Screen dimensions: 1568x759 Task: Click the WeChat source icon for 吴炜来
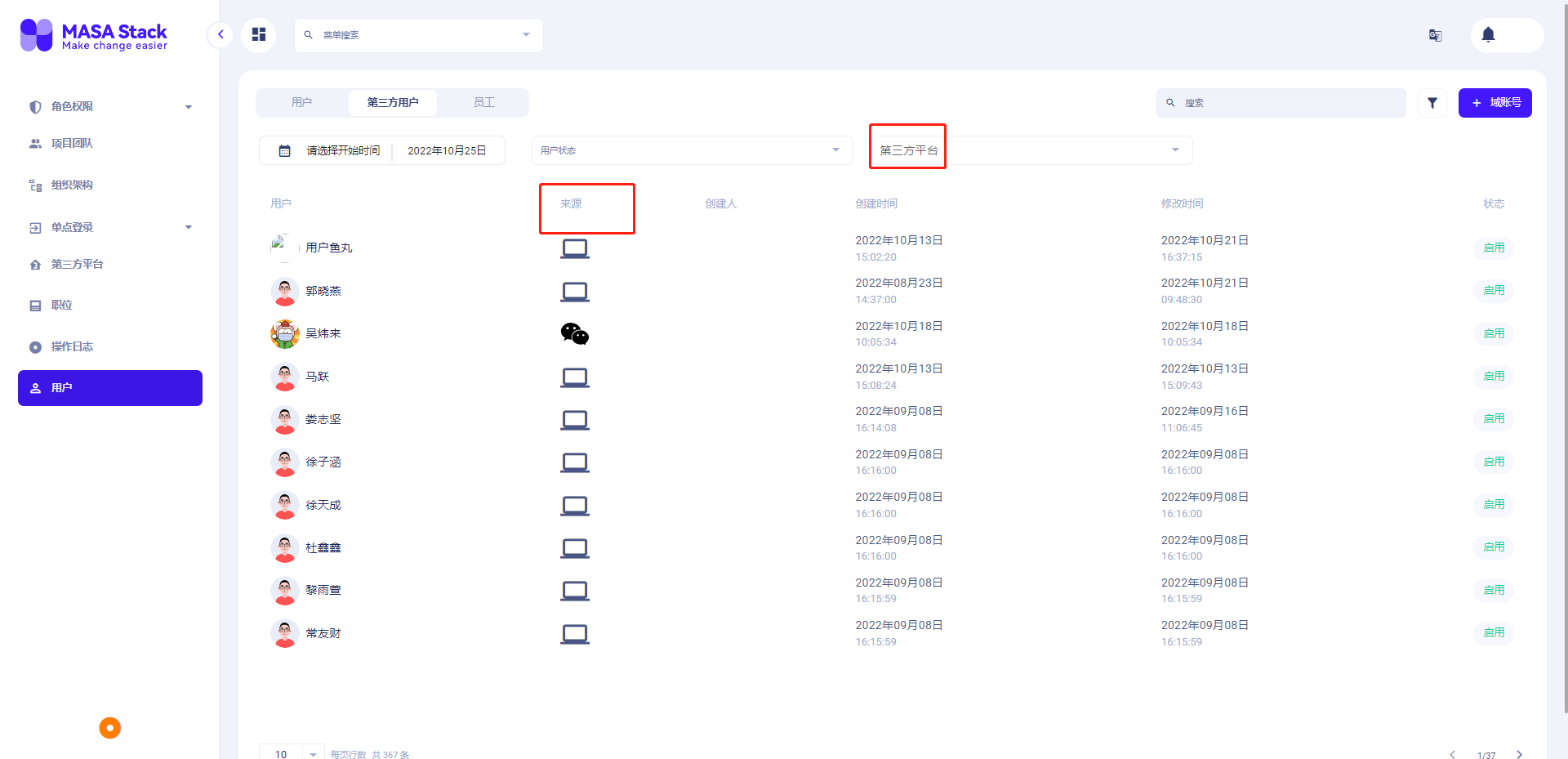[574, 333]
